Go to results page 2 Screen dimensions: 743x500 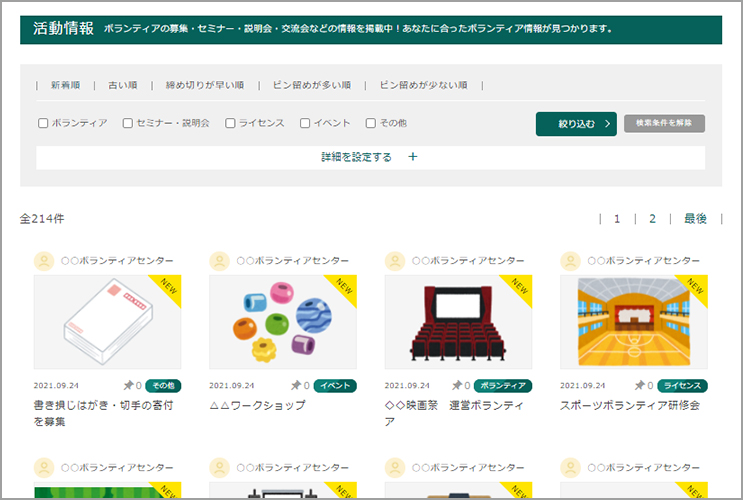pyautogui.click(x=652, y=219)
